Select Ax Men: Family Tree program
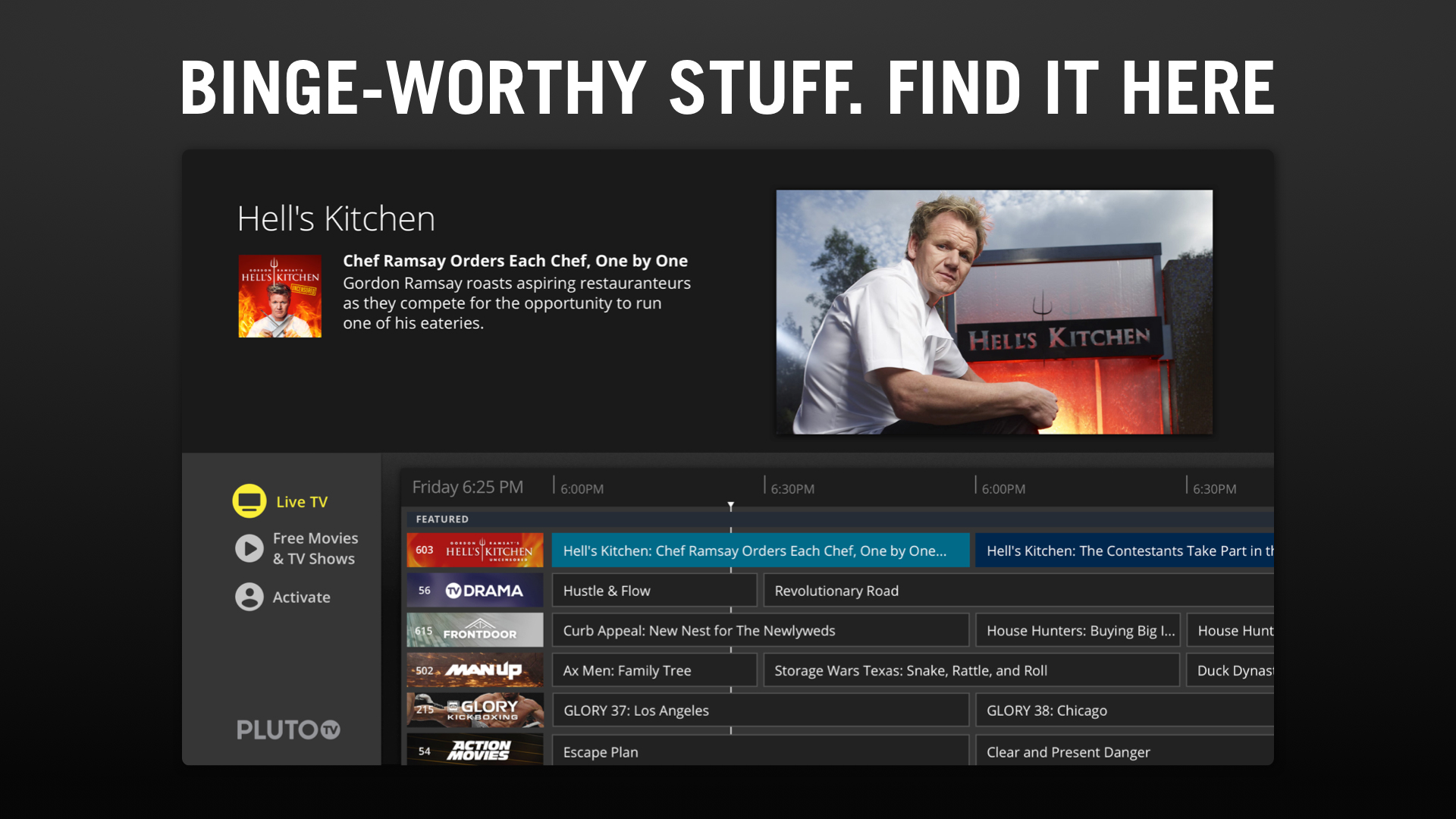1456x819 pixels. pos(654,670)
